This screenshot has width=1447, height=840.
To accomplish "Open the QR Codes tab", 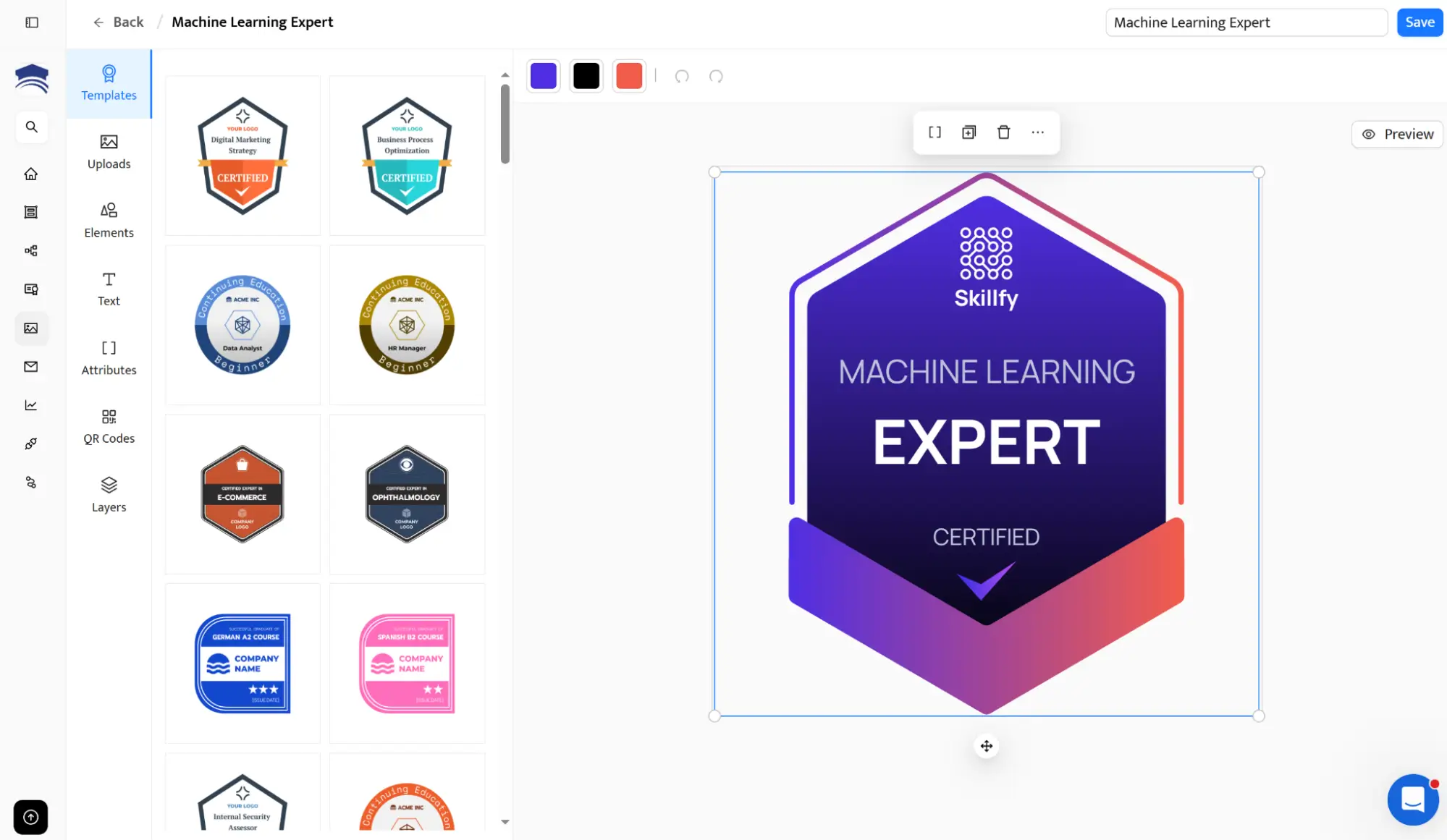I will point(109,426).
